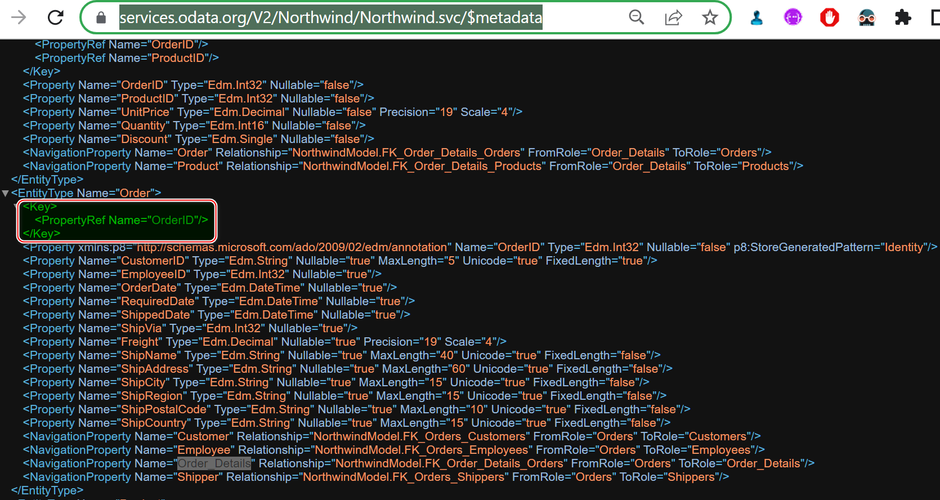Open the blue person extension icon

coord(757,18)
